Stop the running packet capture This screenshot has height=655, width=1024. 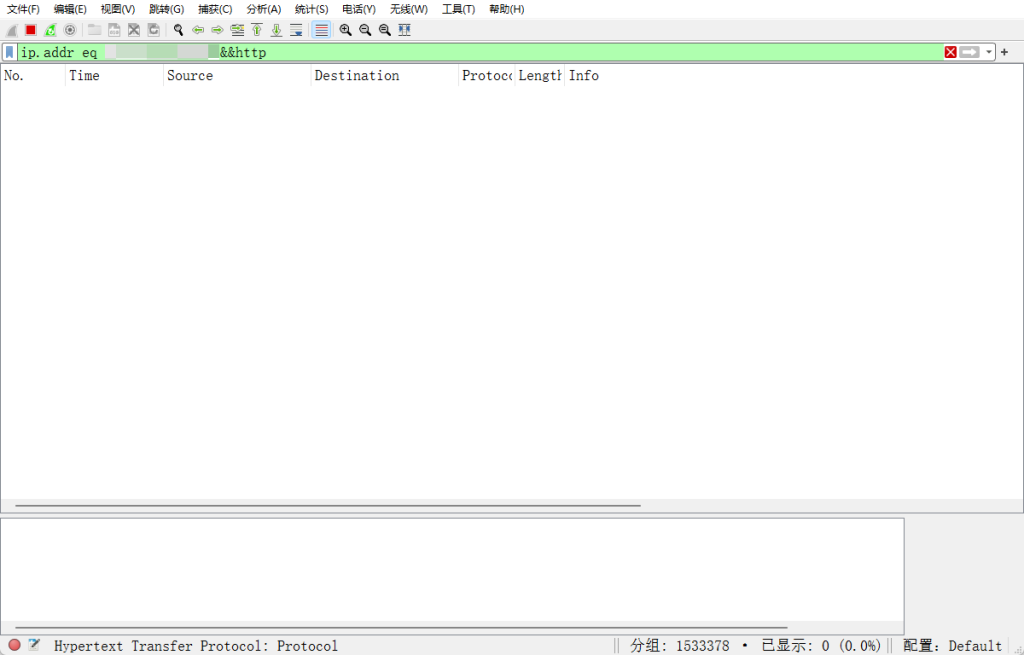pos(31,30)
